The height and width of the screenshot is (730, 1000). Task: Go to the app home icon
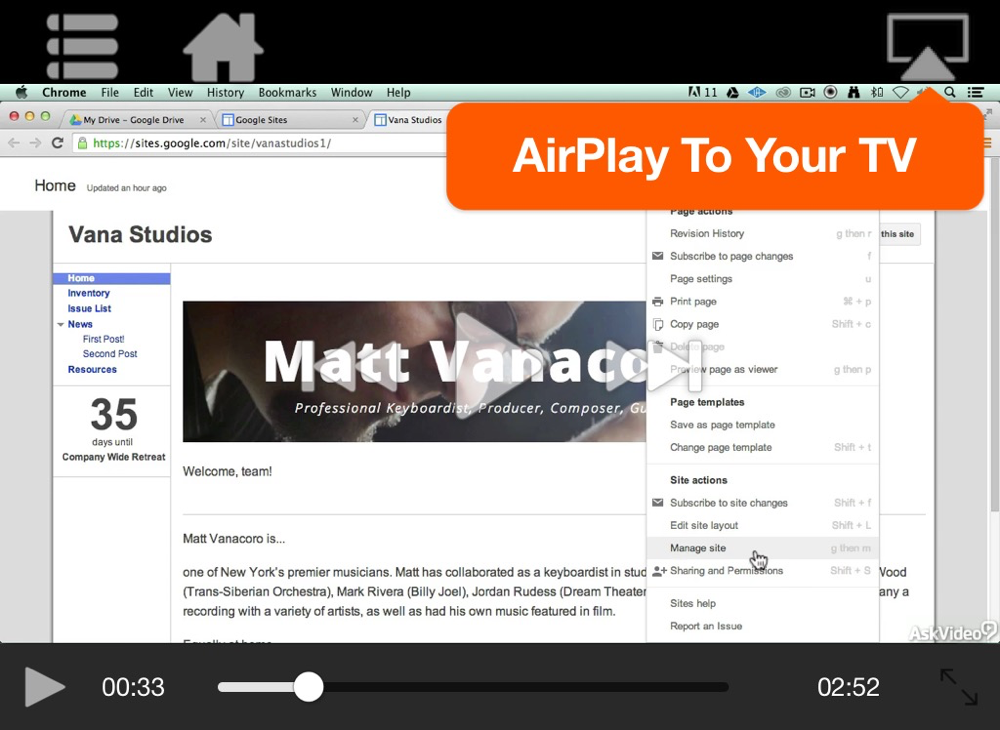223,47
